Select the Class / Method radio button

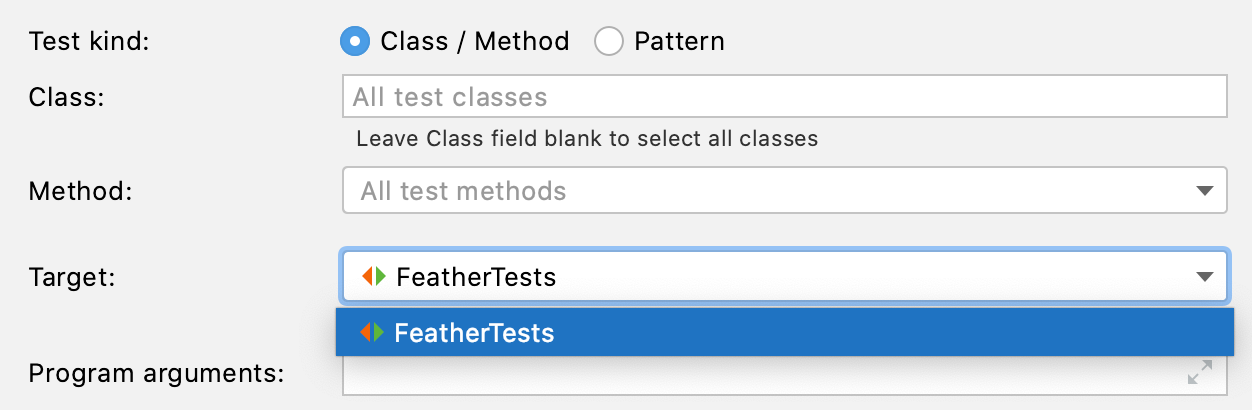coord(355,41)
